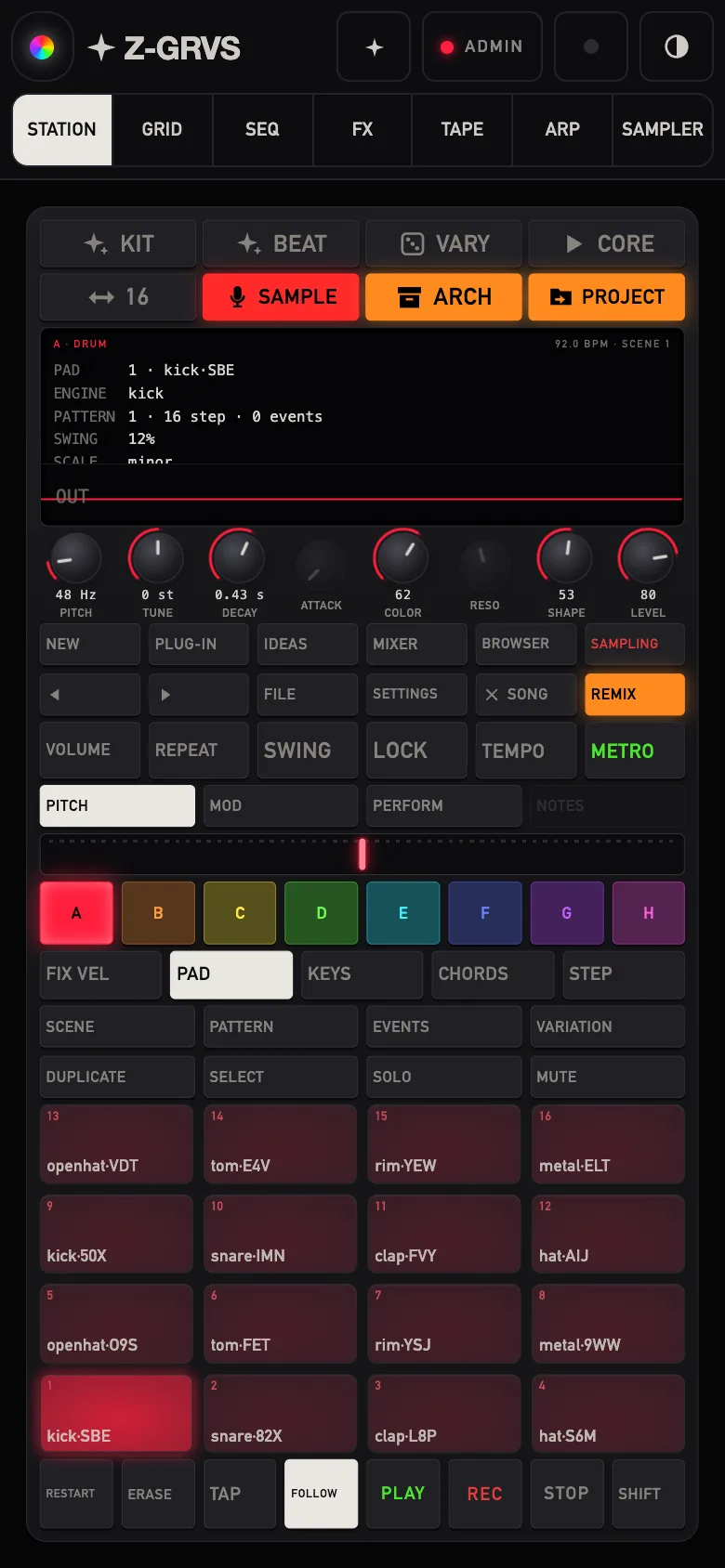The width and height of the screenshot is (725, 1568).
Task: Click the VARY dice button
Action: click(444, 243)
